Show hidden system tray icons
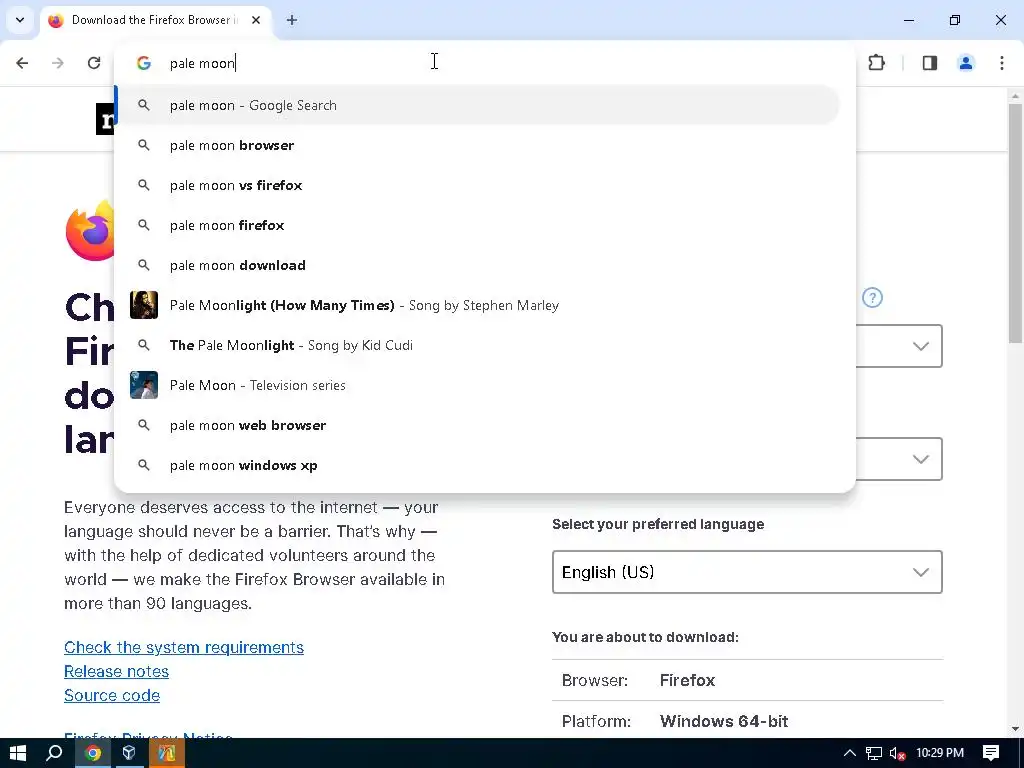1024x768 pixels. point(850,753)
